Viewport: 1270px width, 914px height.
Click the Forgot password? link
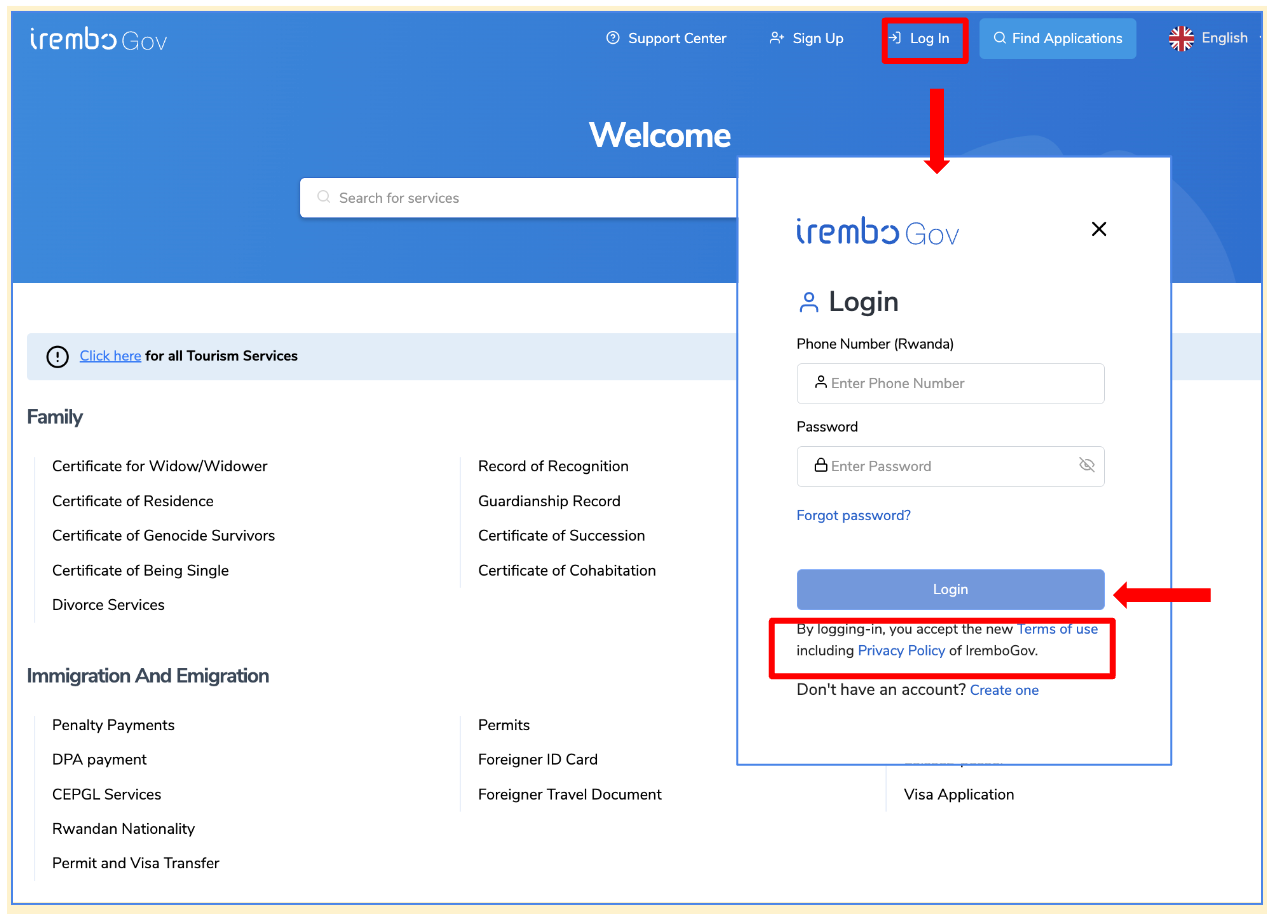[x=853, y=515]
